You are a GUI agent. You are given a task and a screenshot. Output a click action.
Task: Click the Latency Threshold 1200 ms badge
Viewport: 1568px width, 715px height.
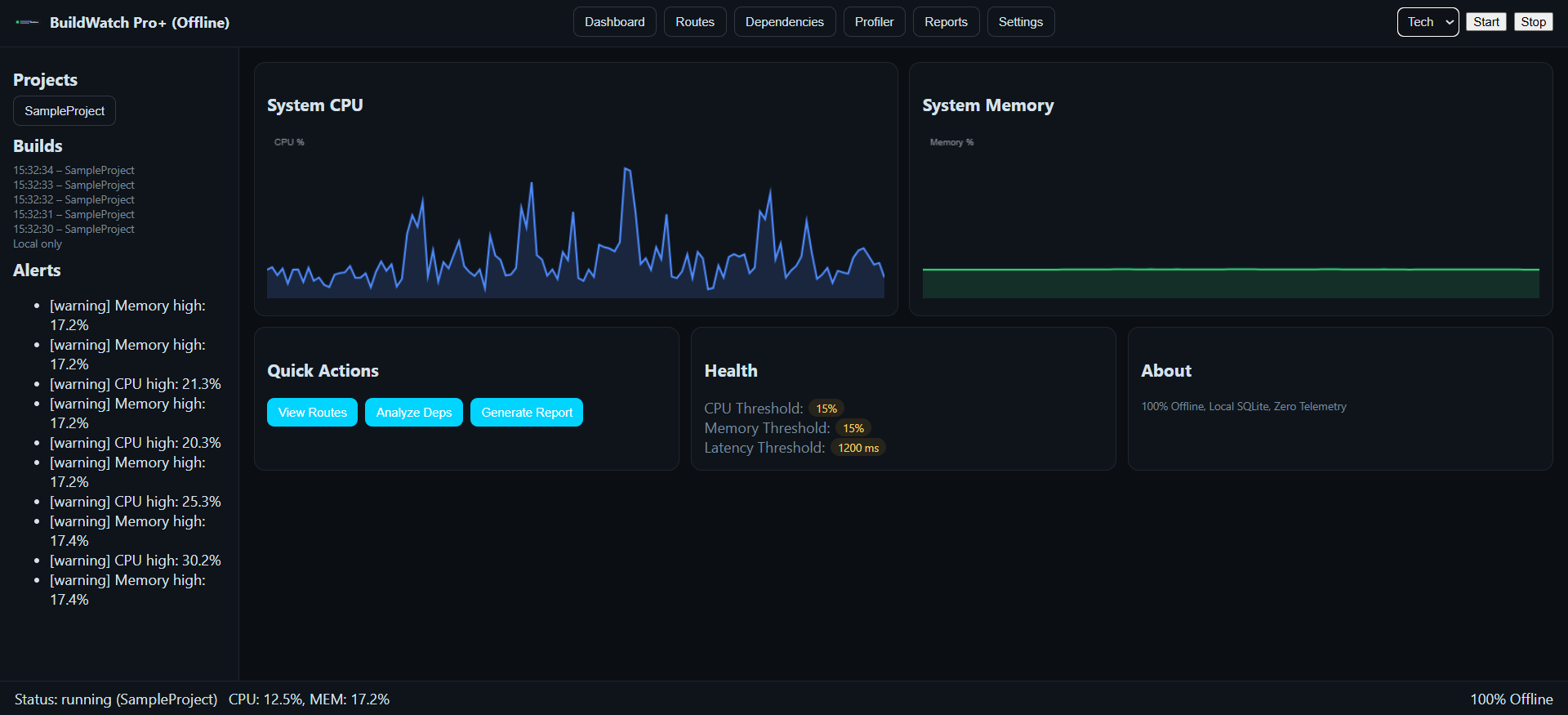click(858, 448)
